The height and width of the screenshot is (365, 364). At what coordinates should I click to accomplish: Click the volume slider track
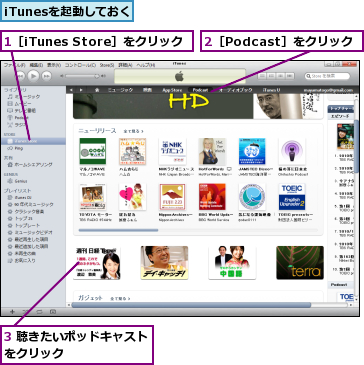click(x=82, y=76)
